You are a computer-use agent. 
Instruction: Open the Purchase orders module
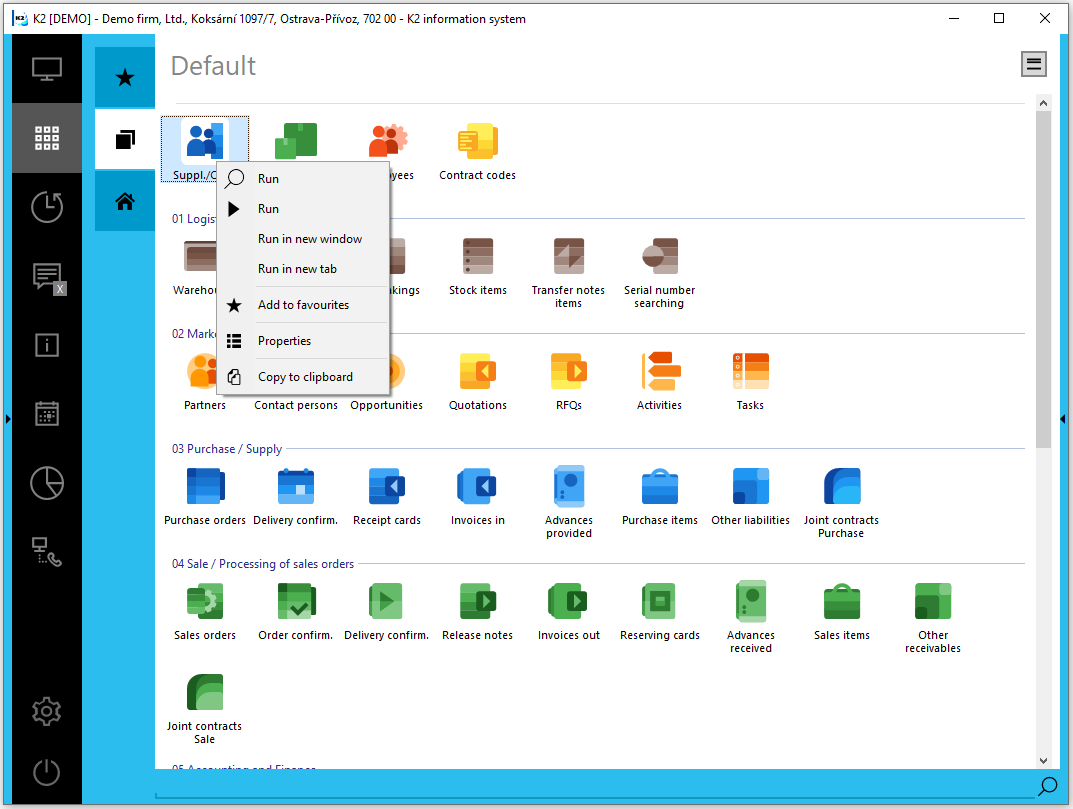(205, 496)
